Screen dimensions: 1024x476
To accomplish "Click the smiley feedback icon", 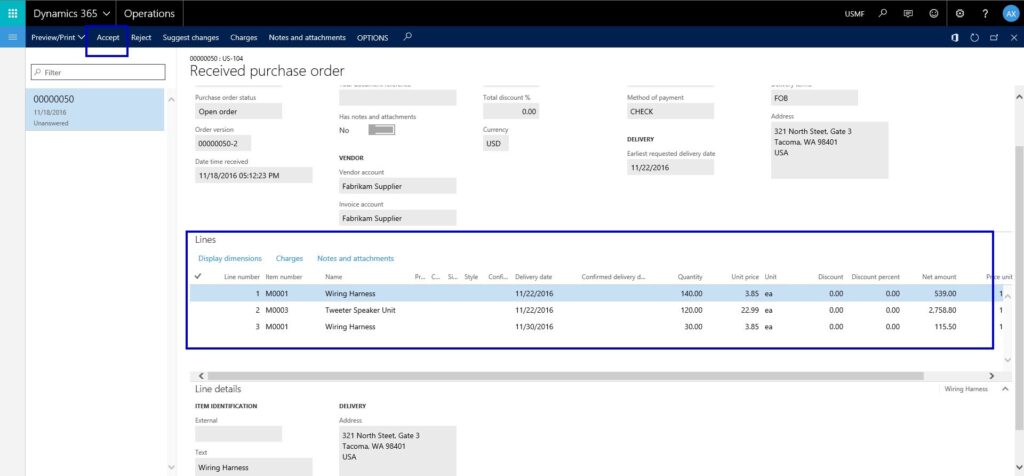I will (934, 13).
